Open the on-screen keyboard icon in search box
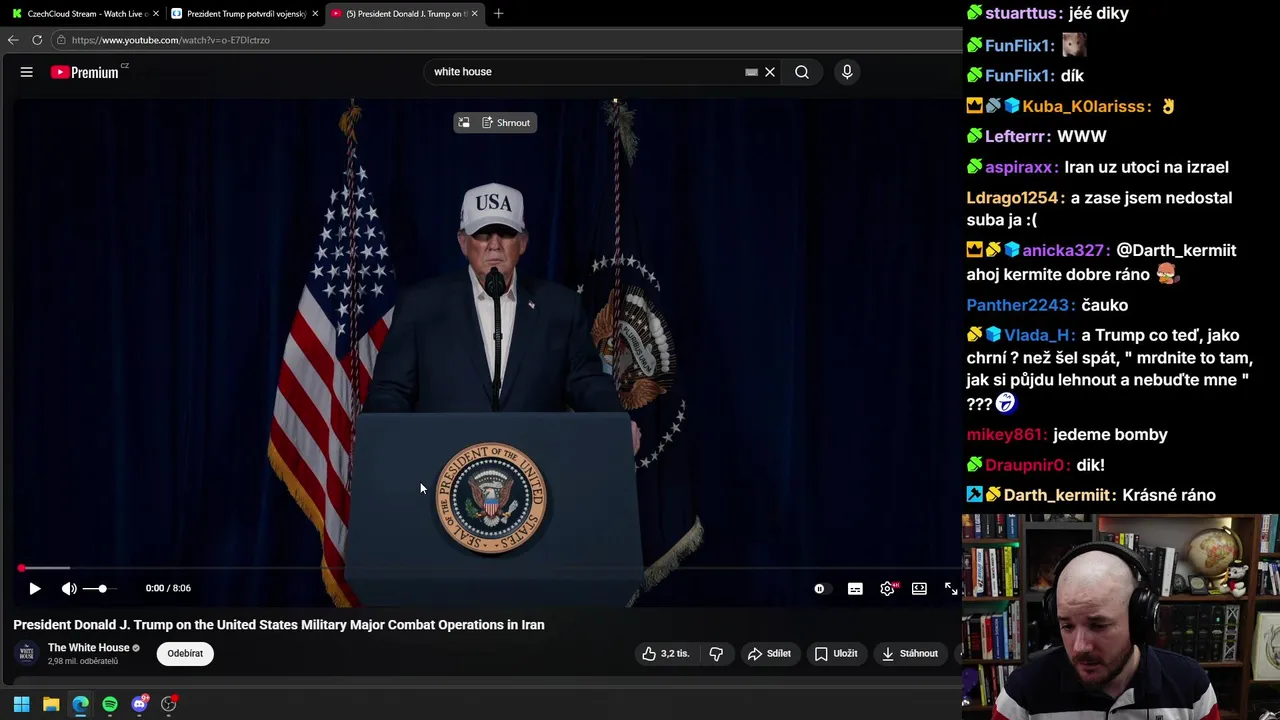The height and width of the screenshot is (720, 1280). pos(751,72)
